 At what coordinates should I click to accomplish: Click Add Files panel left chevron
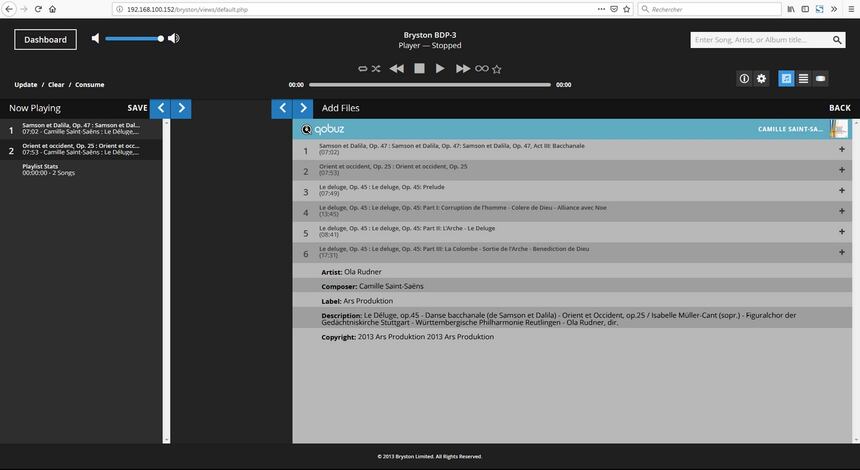[x=282, y=108]
